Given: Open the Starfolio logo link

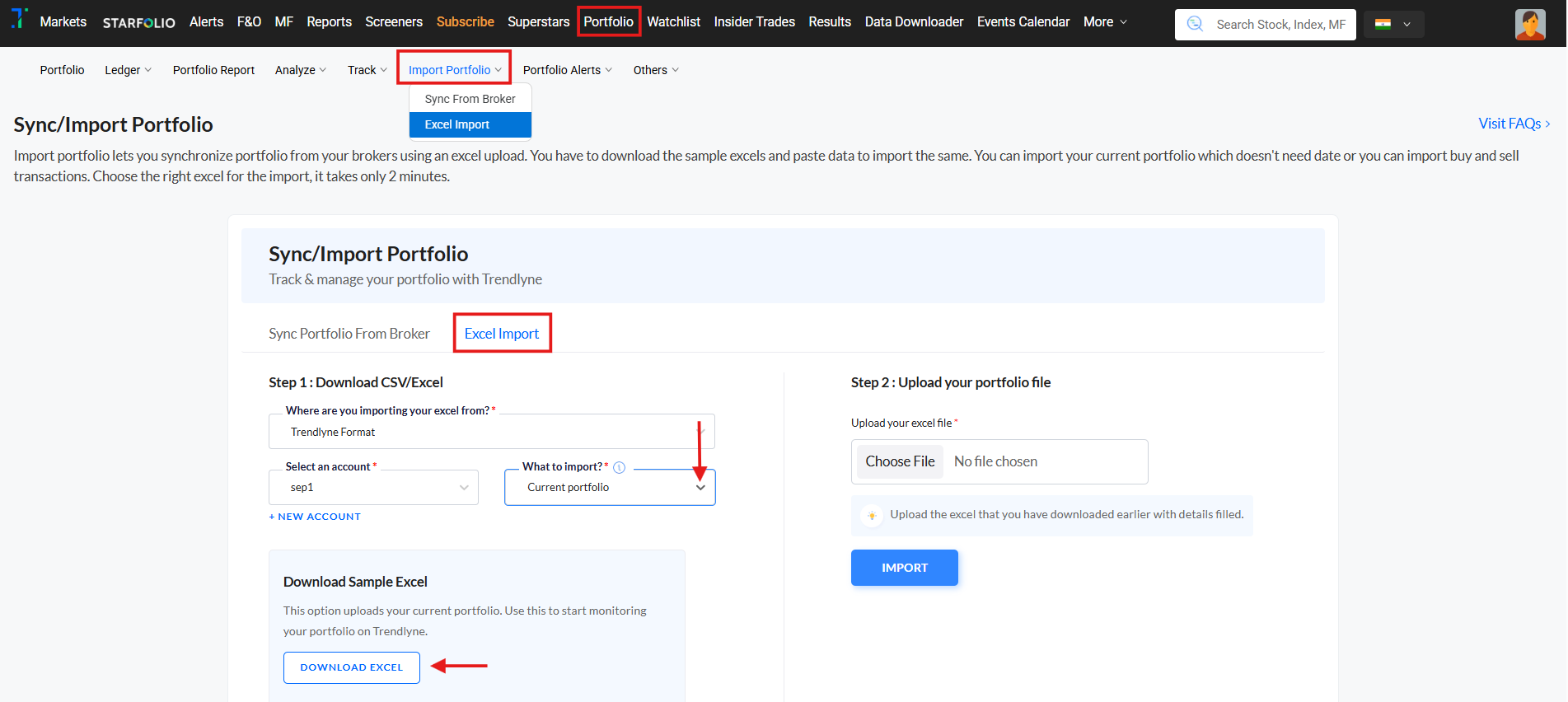Looking at the screenshot, I should point(138,22).
